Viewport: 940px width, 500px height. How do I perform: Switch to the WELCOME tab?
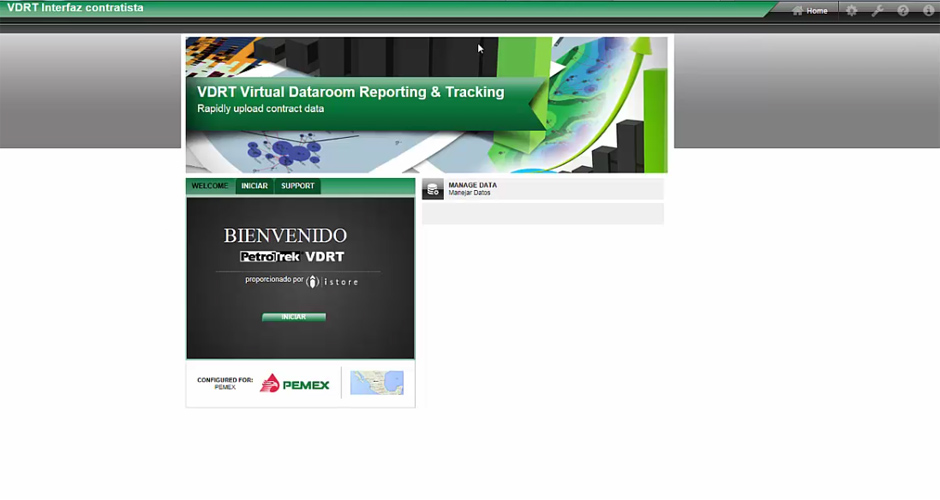[210, 186]
